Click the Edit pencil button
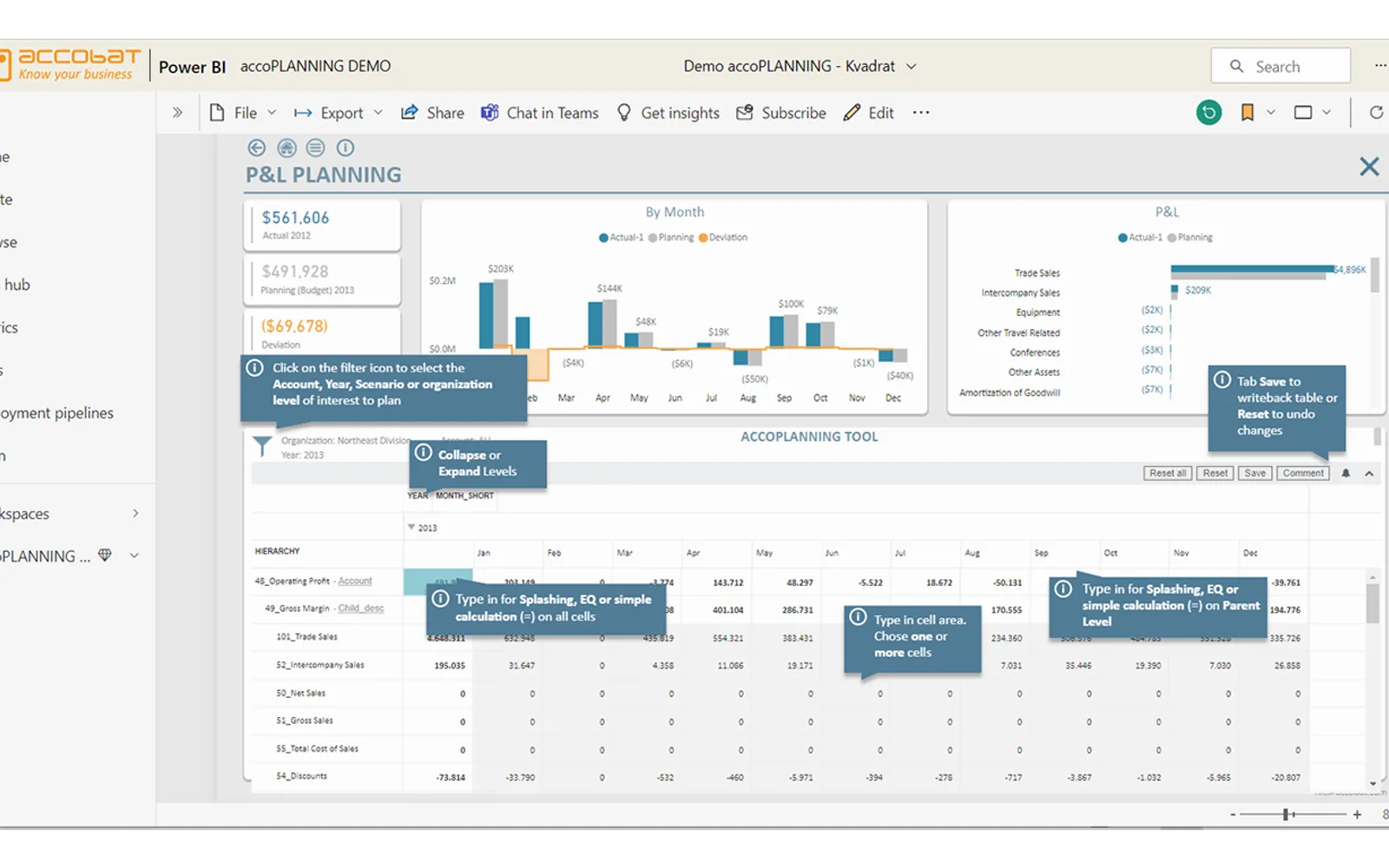 [868, 113]
